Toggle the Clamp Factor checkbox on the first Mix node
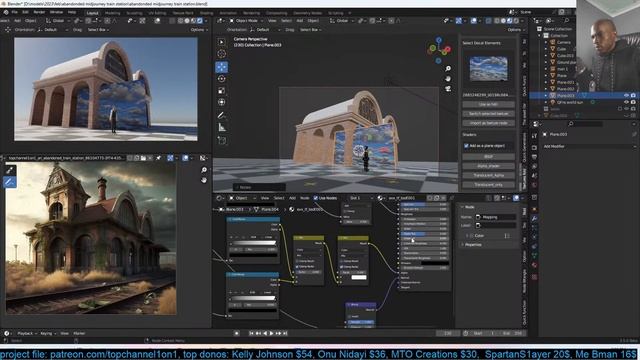This screenshot has width=640, height=360. point(298,267)
